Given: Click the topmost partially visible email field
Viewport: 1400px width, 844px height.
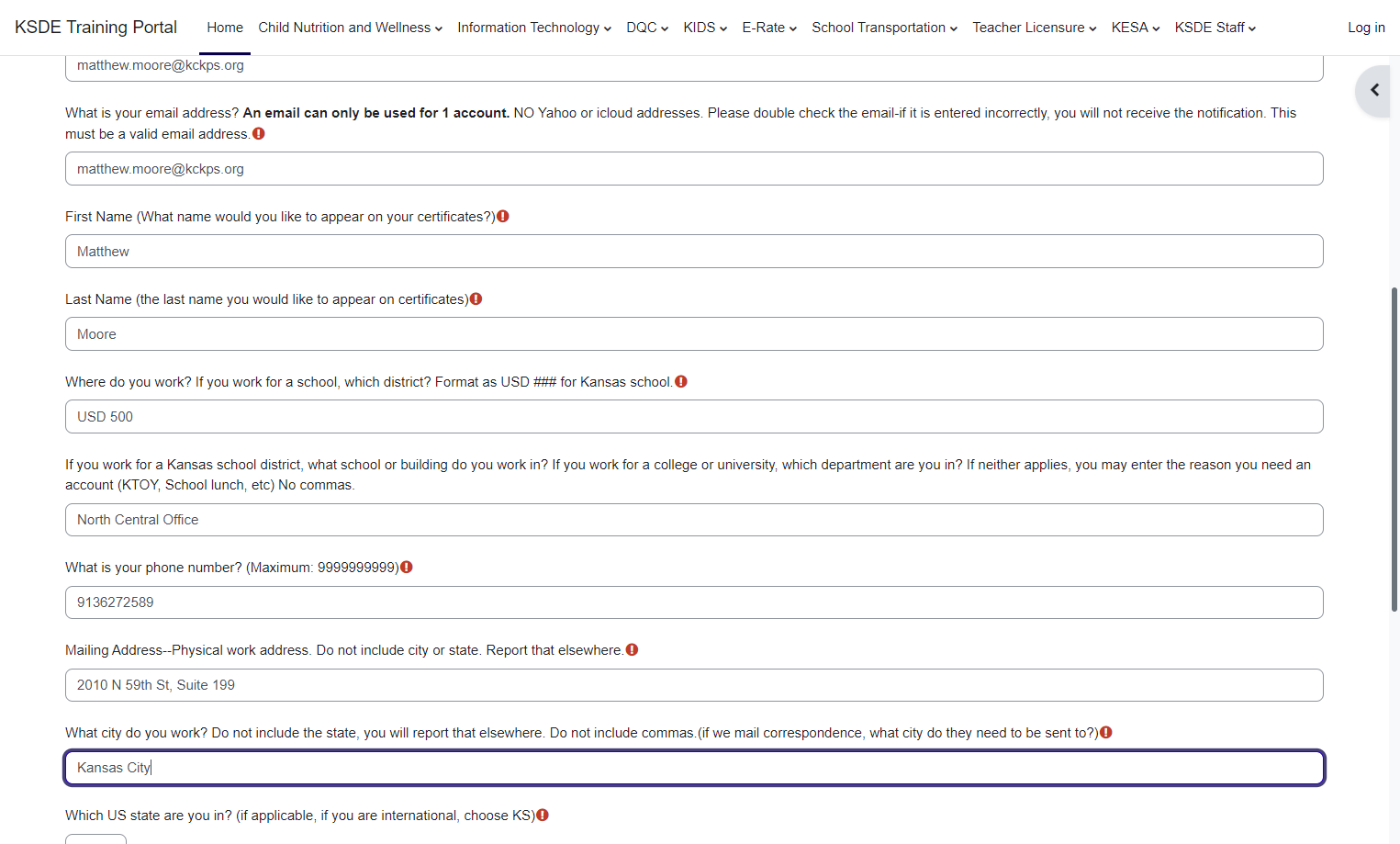Looking at the screenshot, I should click(694, 68).
